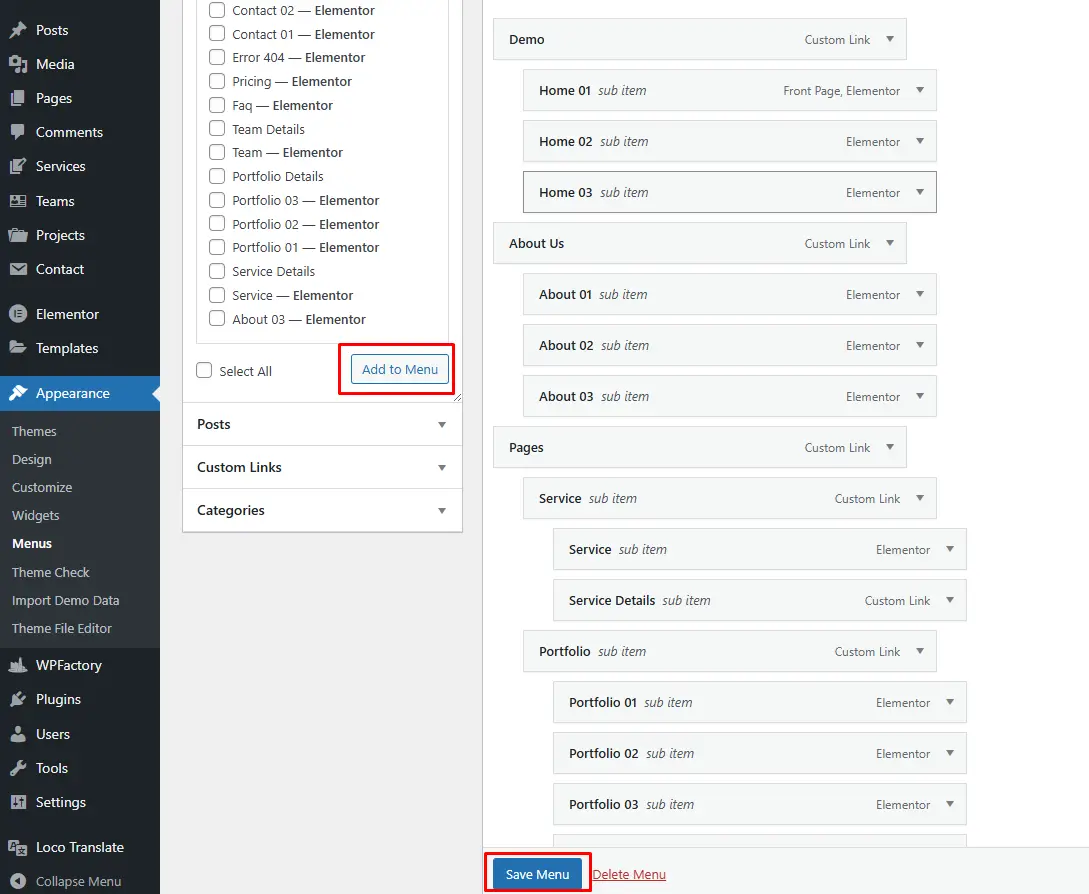The height and width of the screenshot is (894, 1089).
Task: Click the Settings sliders icon
Action: (x=18, y=802)
